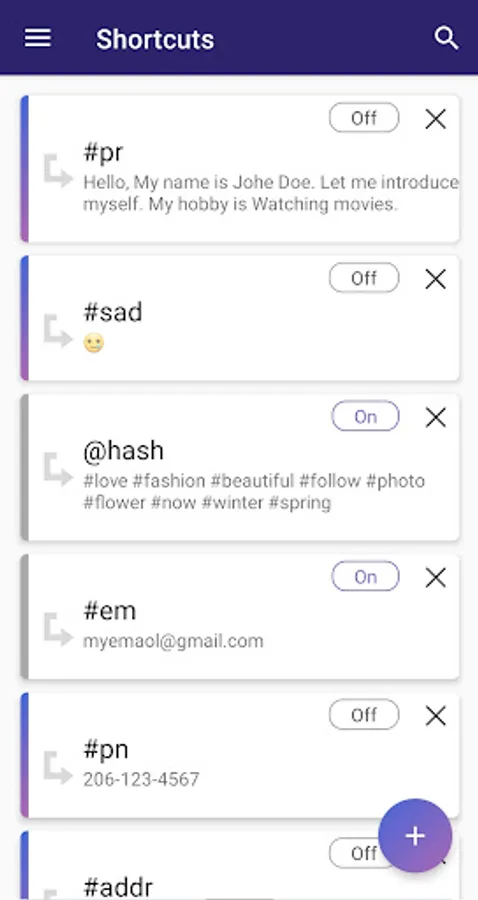Add a new shortcut with plus button
The width and height of the screenshot is (478, 900).
coord(415,836)
